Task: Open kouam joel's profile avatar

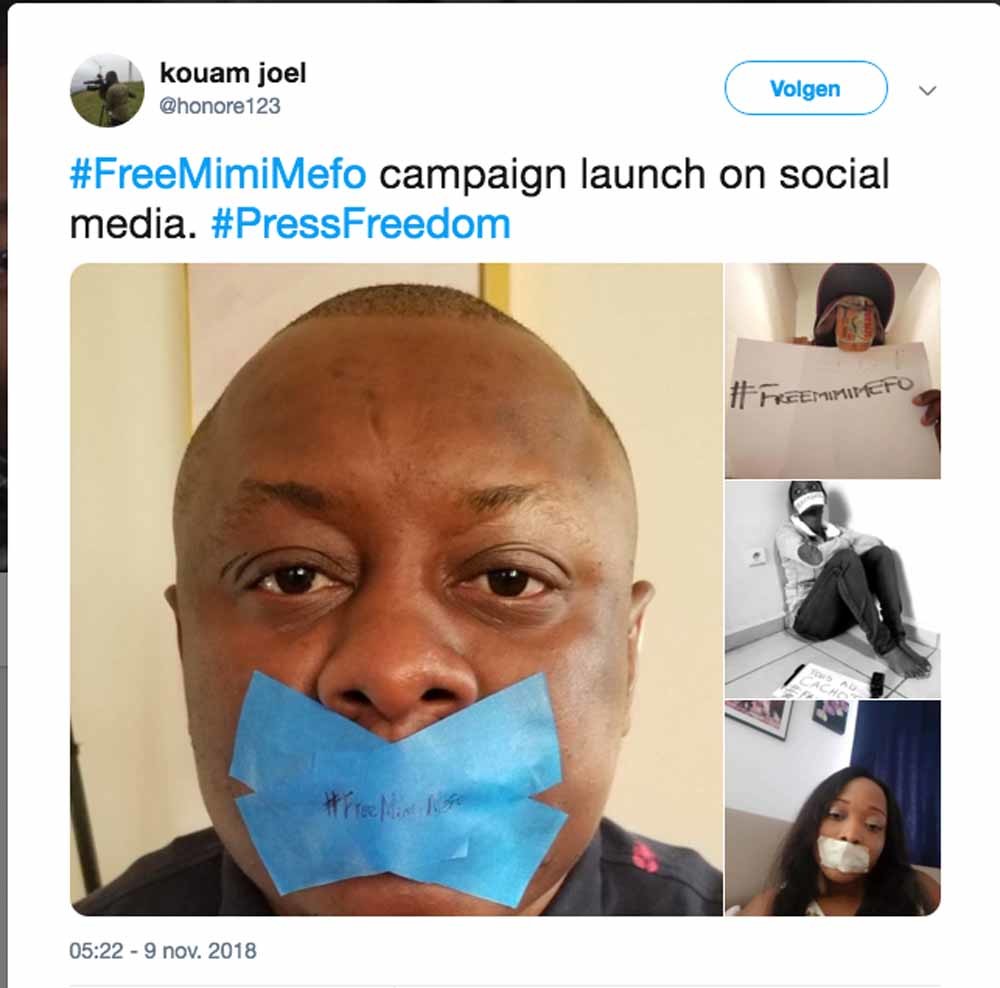Action: pyautogui.click(x=107, y=90)
